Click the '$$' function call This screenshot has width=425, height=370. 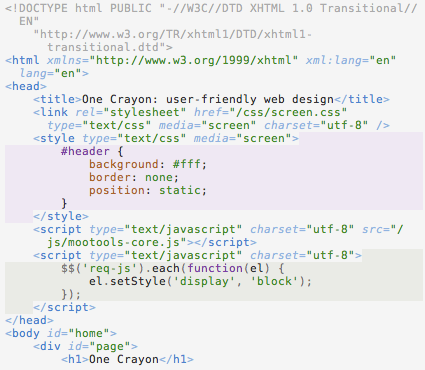(68, 268)
